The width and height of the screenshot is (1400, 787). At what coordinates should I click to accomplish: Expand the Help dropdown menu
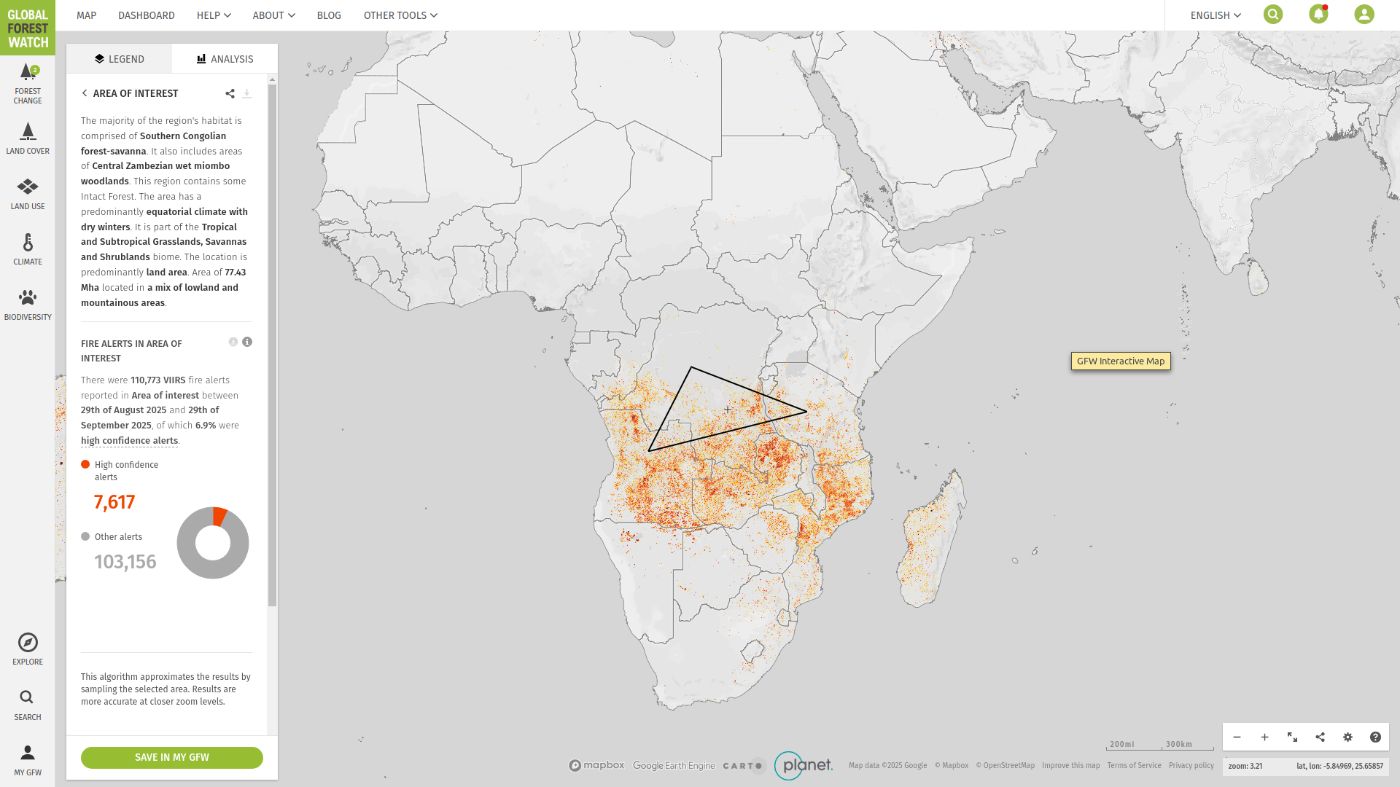pyautogui.click(x=213, y=15)
